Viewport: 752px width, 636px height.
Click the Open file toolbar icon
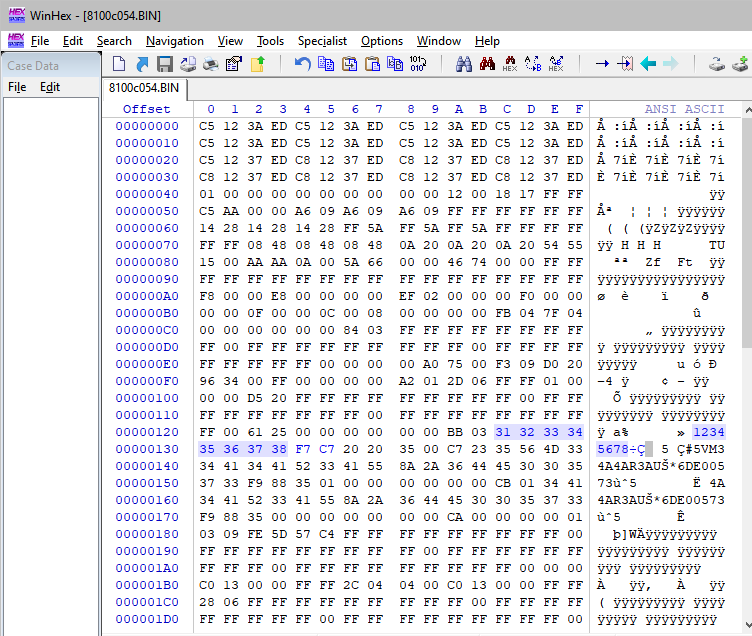(142, 64)
